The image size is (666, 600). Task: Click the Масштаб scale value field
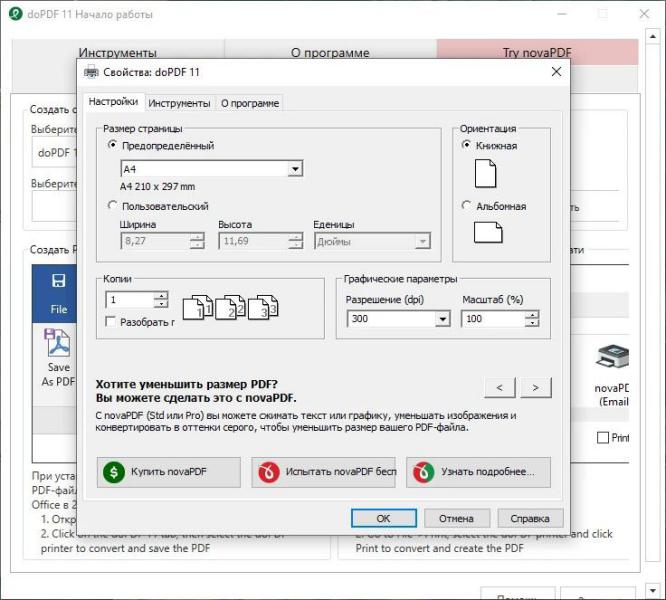(493, 318)
